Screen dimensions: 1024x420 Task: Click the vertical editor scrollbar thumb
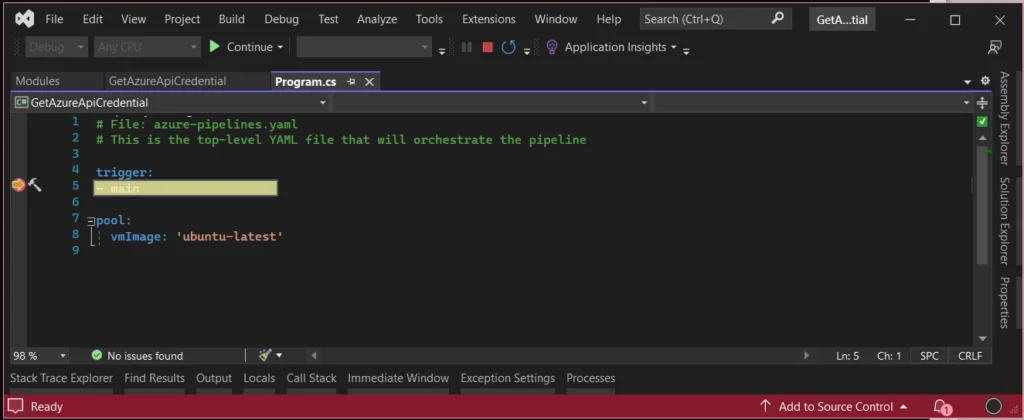(x=982, y=204)
